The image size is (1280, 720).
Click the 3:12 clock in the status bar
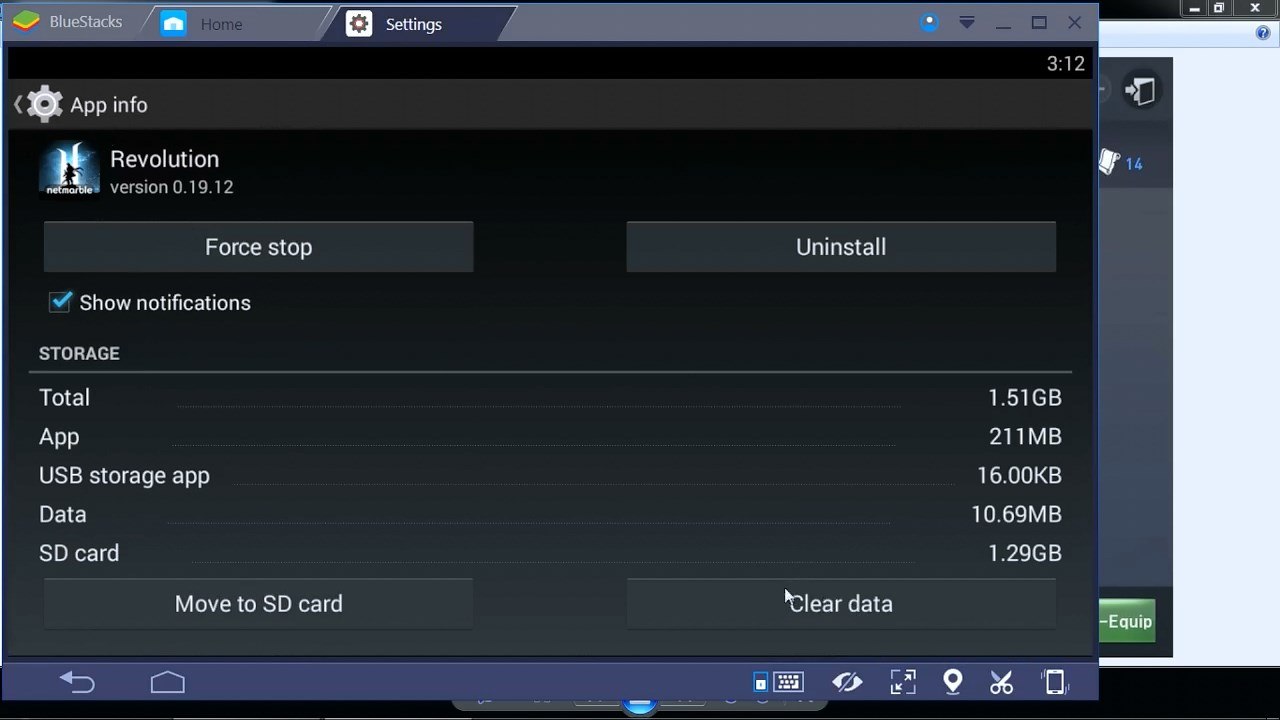pos(1065,64)
